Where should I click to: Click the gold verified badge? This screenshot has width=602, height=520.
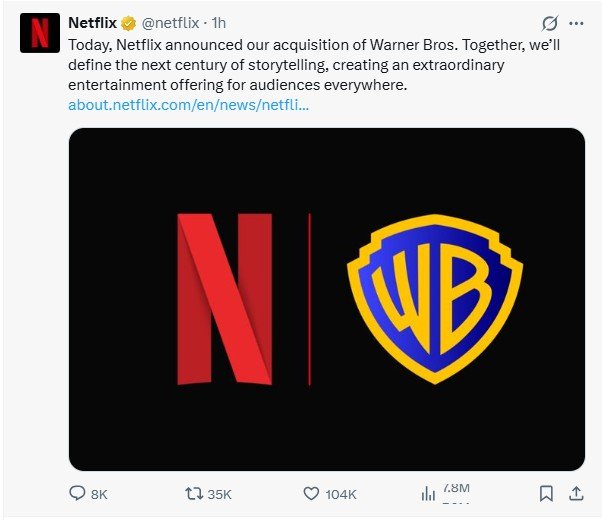(x=129, y=23)
